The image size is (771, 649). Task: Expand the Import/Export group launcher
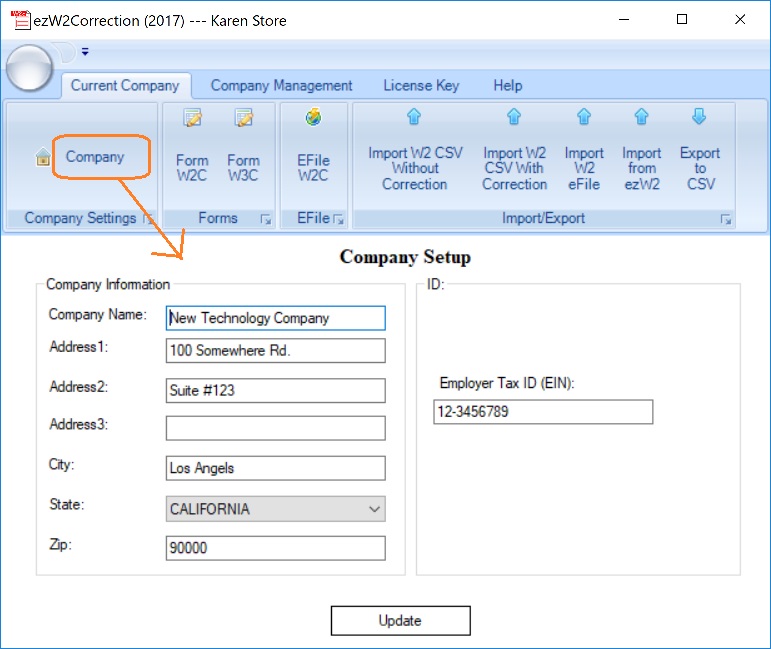point(726,219)
